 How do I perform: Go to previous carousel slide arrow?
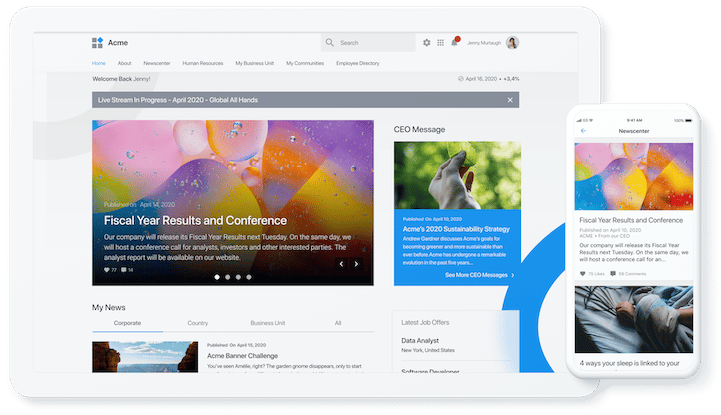[341, 264]
